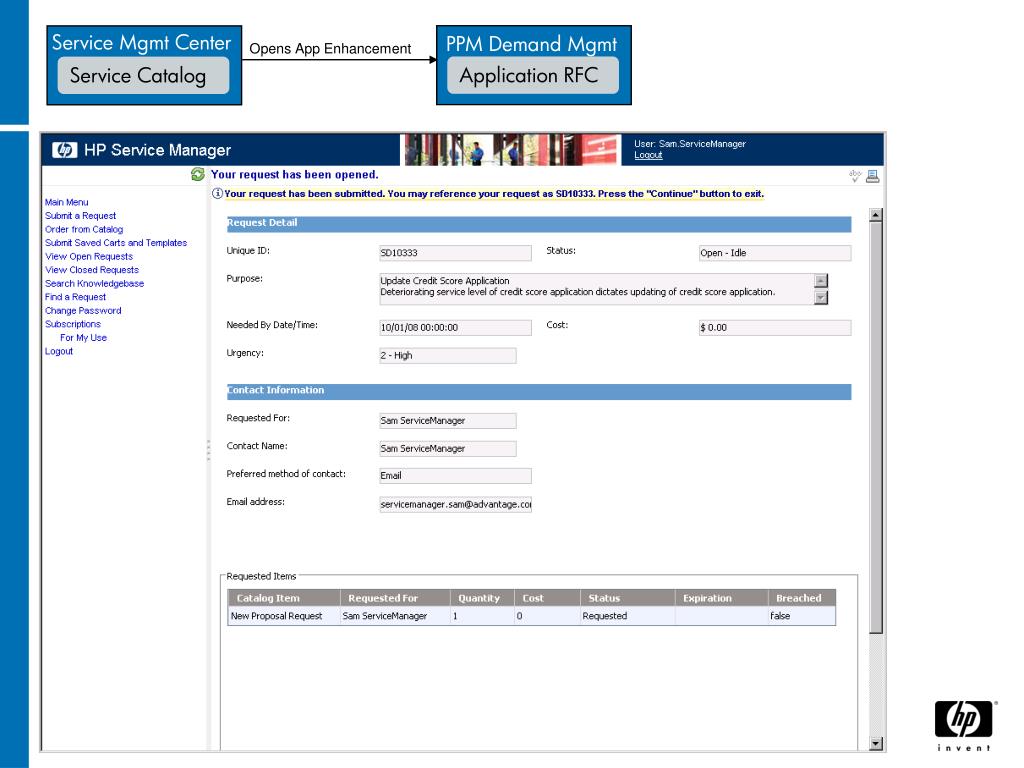Click the User: Sam.ServiceManager label
1024x768 pixels.
[690, 144]
